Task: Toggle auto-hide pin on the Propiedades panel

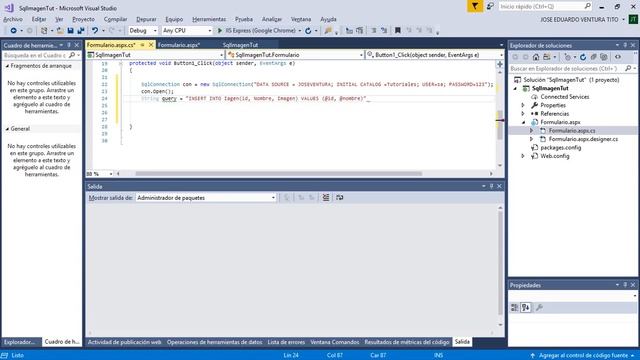Action: [x=625, y=285]
